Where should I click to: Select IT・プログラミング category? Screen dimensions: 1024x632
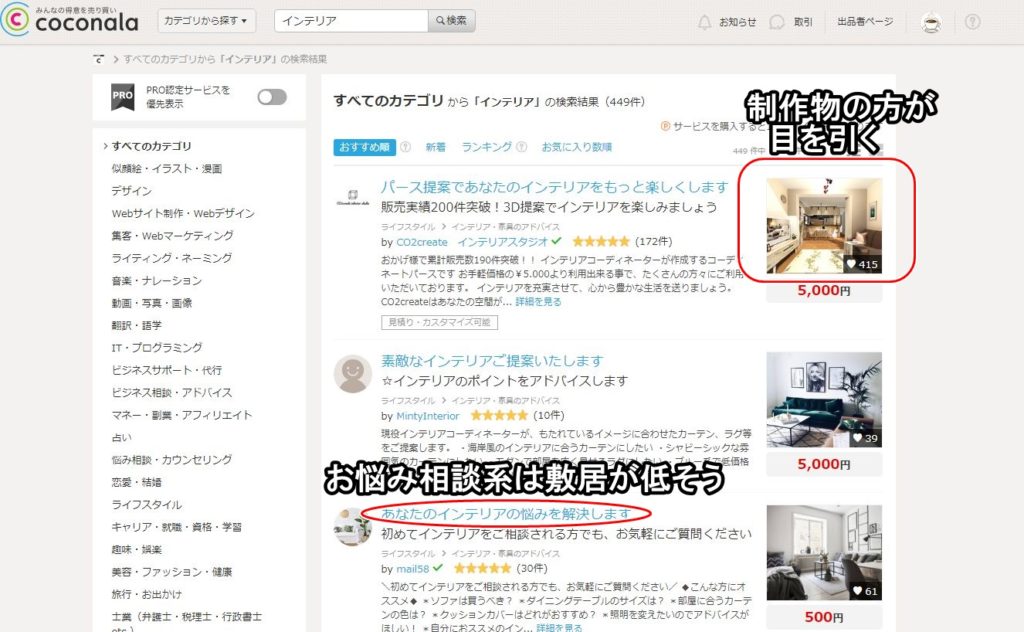(x=157, y=348)
